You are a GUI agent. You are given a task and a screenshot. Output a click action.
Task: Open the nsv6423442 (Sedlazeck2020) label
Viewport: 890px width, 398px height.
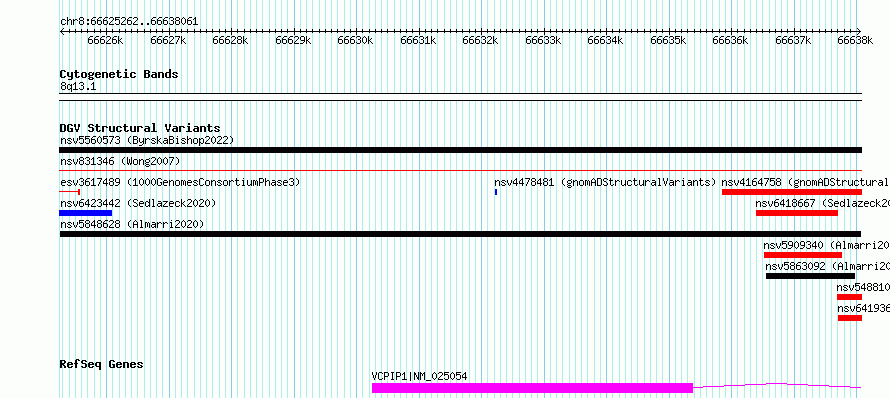point(138,204)
